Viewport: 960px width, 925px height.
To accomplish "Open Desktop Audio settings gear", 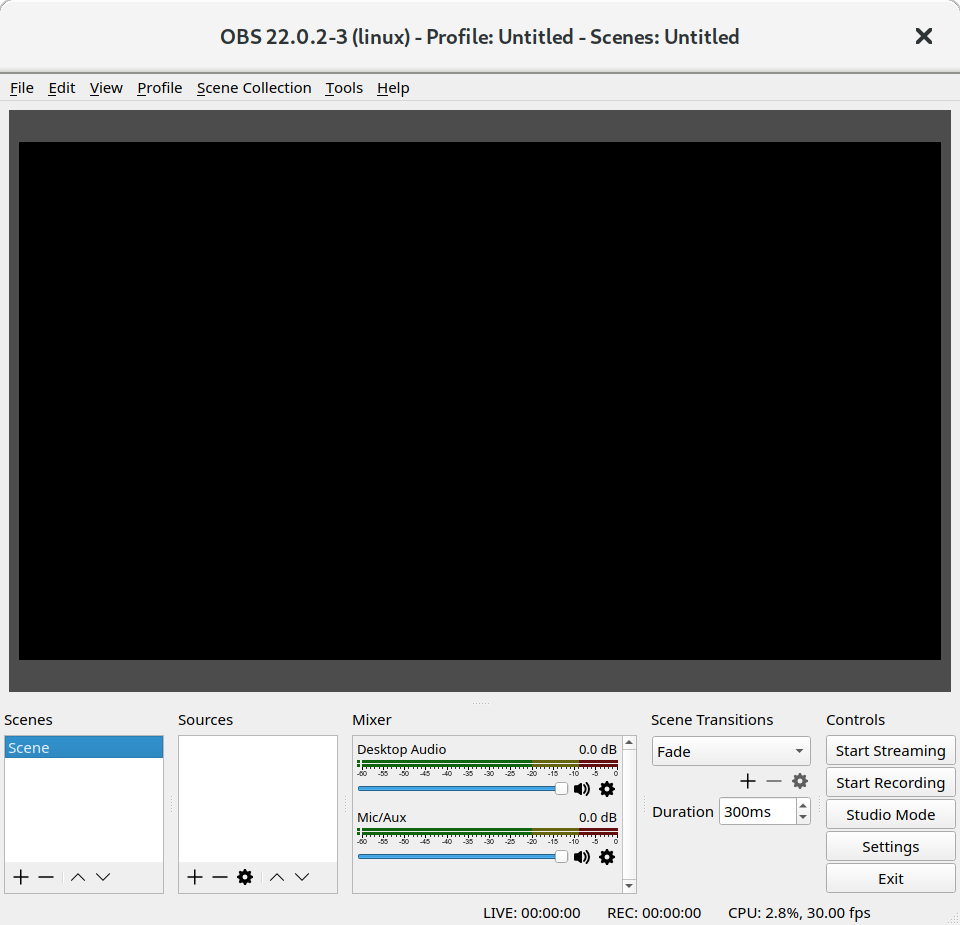I will (607, 789).
